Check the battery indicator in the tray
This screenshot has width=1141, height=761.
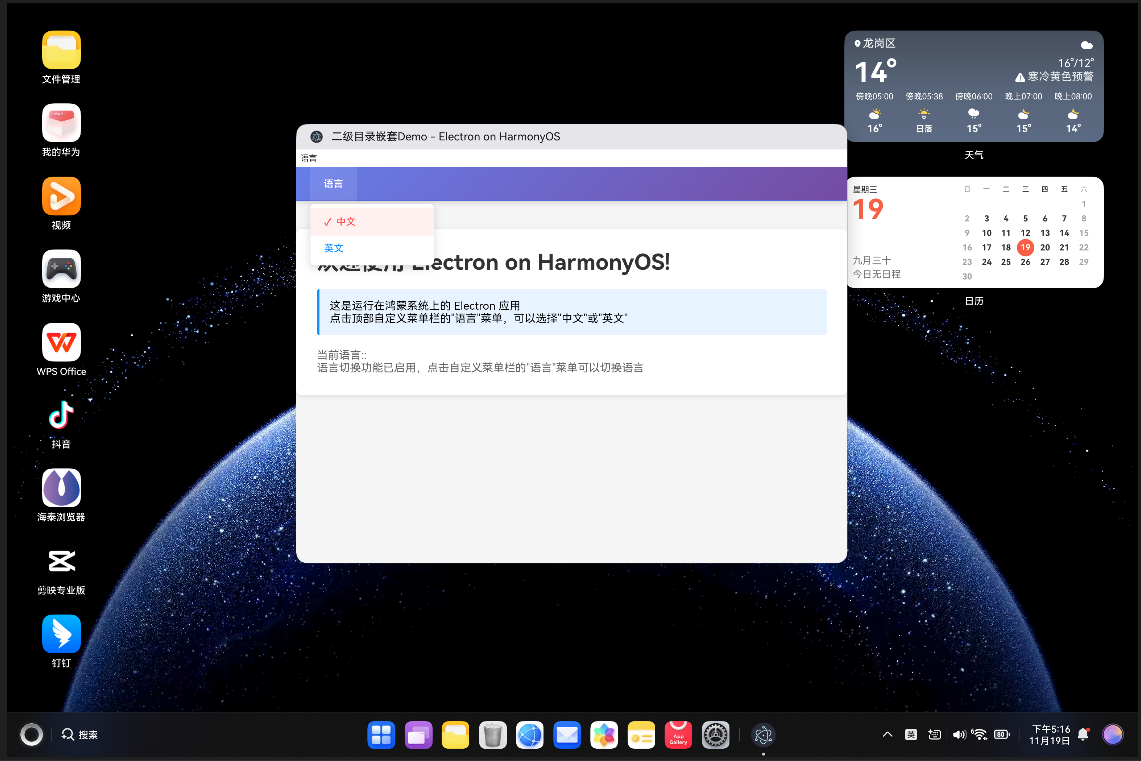[x=1002, y=735]
